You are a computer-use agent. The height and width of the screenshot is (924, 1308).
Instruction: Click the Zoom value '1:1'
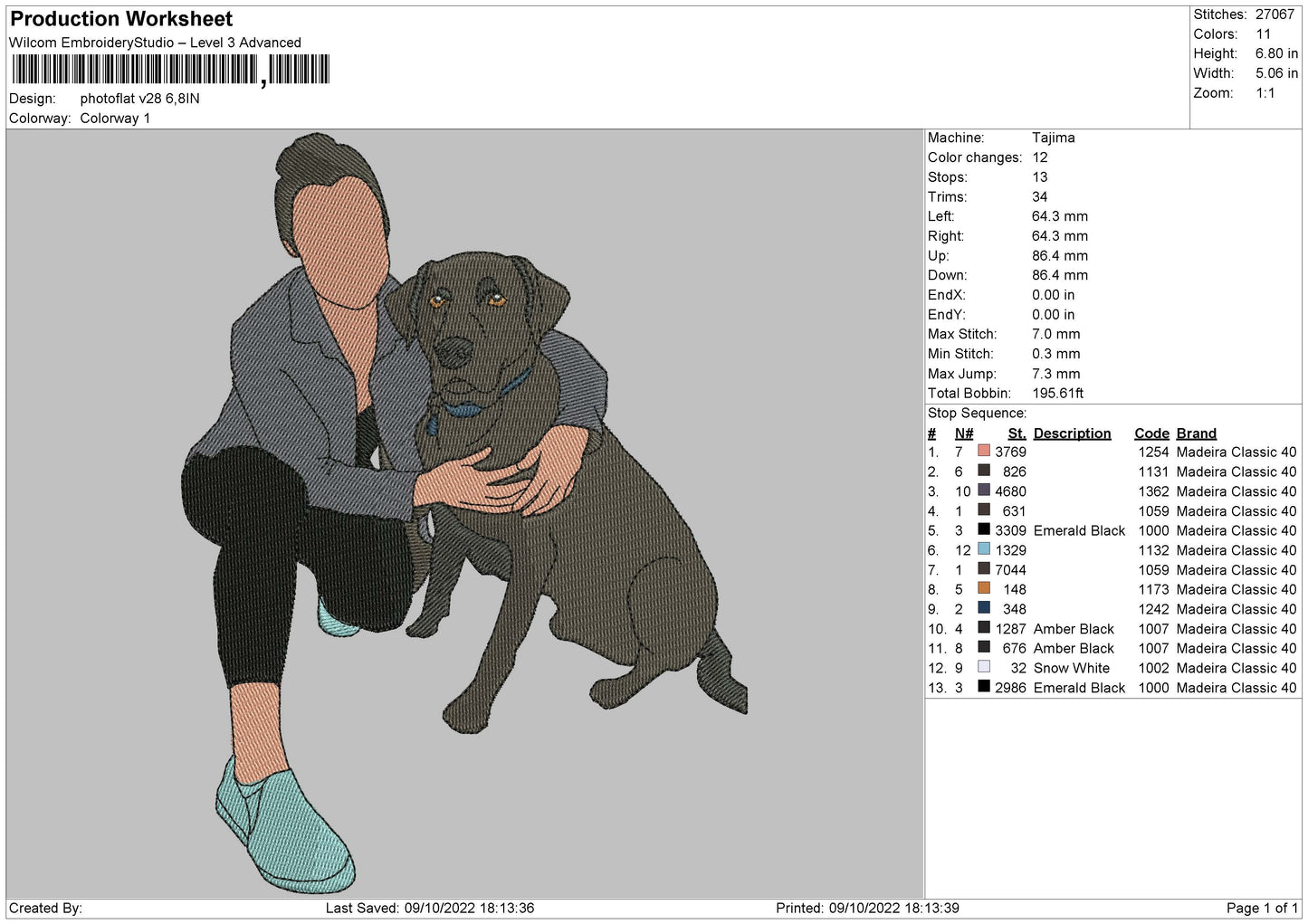pyautogui.click(x=1265, y=93)
